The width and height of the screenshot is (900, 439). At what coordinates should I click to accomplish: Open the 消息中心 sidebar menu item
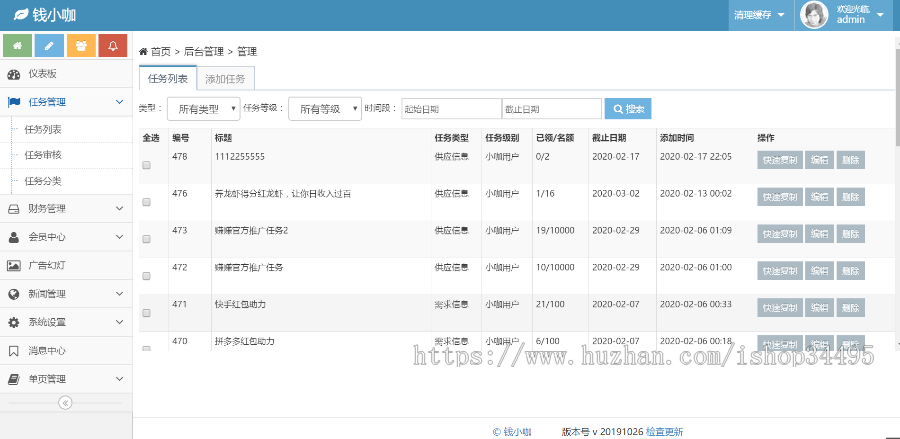coord(66,351)
